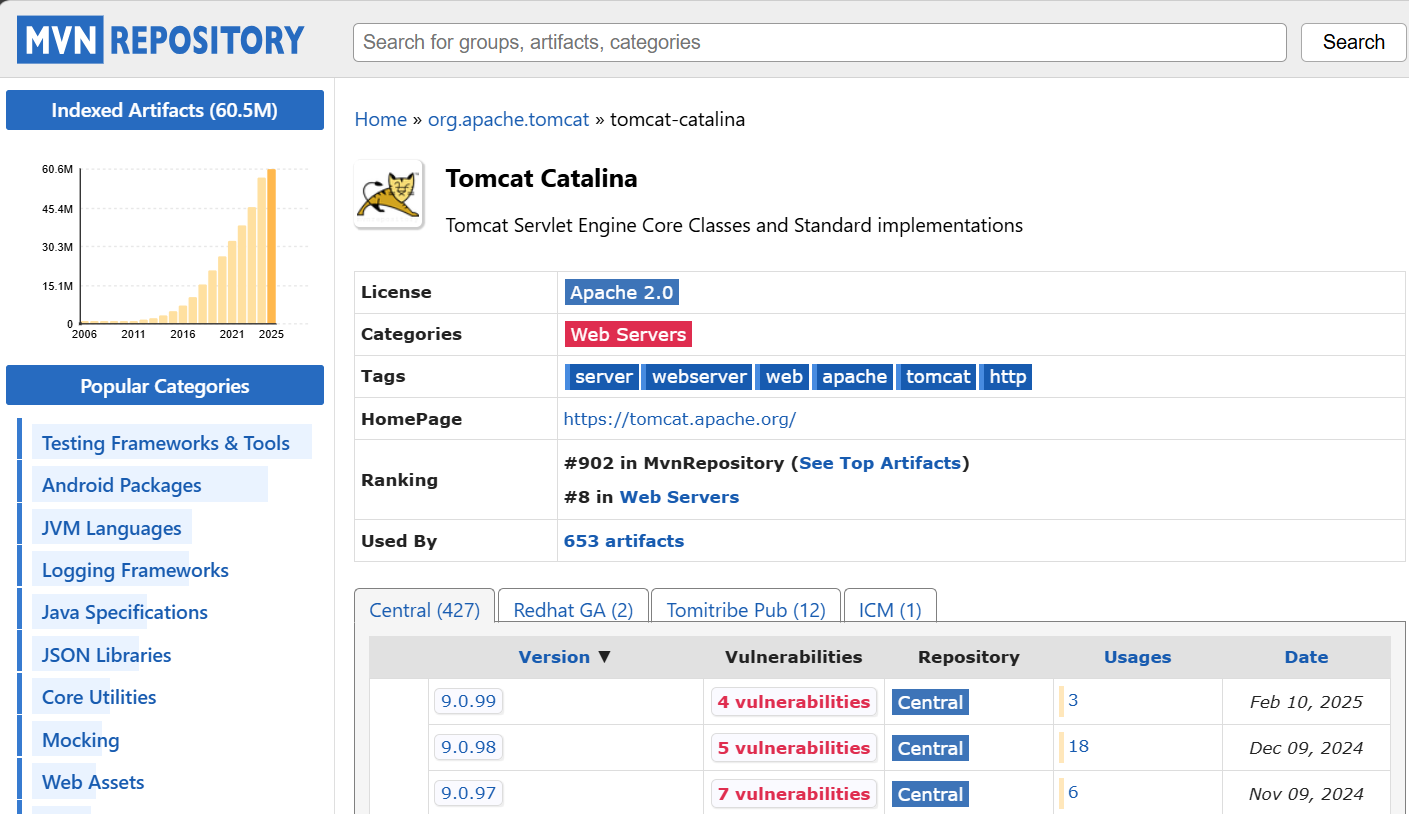Open version 9.0.99
The image size is (1409, 814).
point(469,701)
